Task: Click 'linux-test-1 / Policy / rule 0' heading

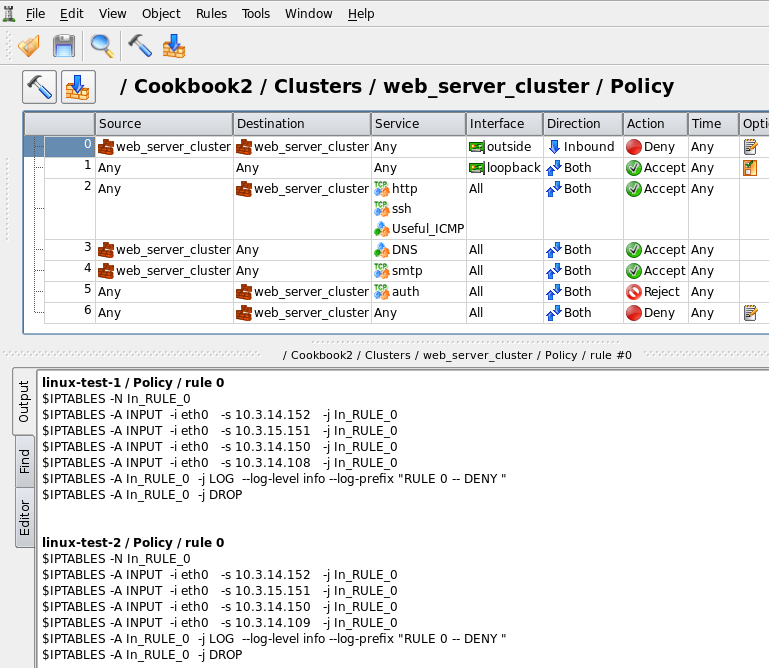Action: click(133, 383)
